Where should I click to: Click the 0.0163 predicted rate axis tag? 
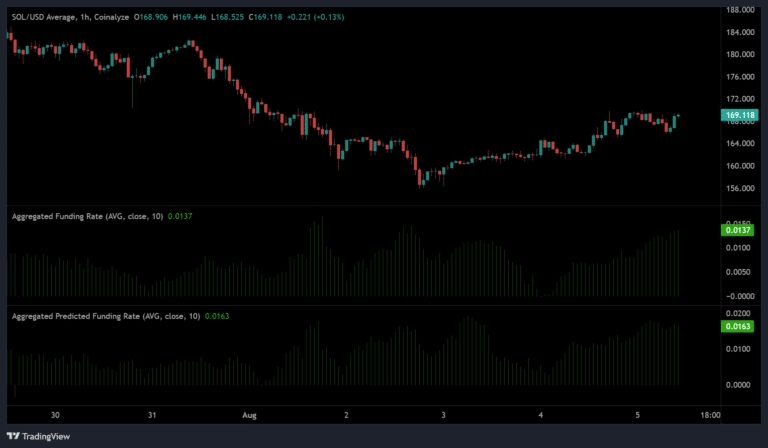[738, 327]
